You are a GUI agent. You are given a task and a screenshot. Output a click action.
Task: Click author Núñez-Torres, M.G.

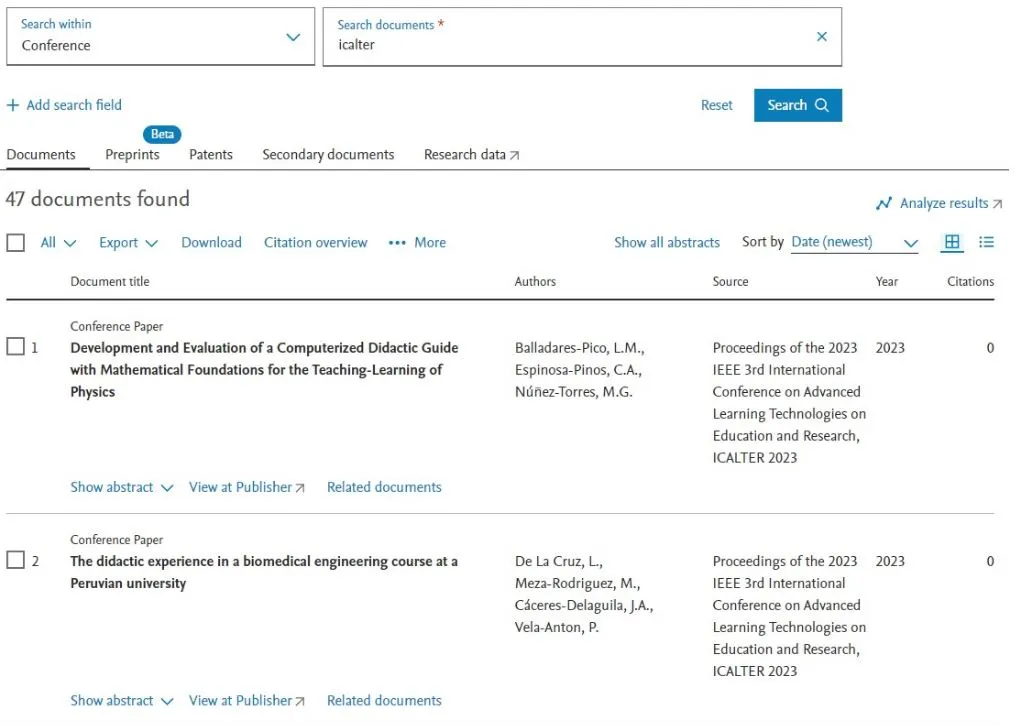point(574,392)
